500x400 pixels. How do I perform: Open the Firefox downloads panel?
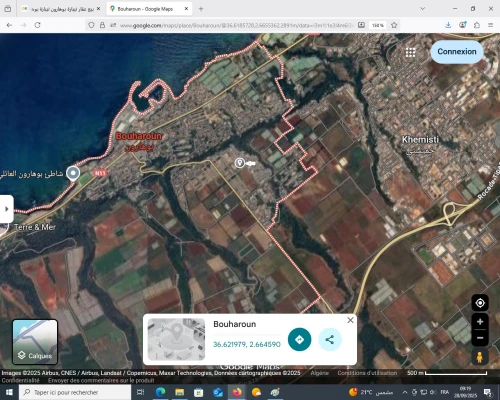448,25
